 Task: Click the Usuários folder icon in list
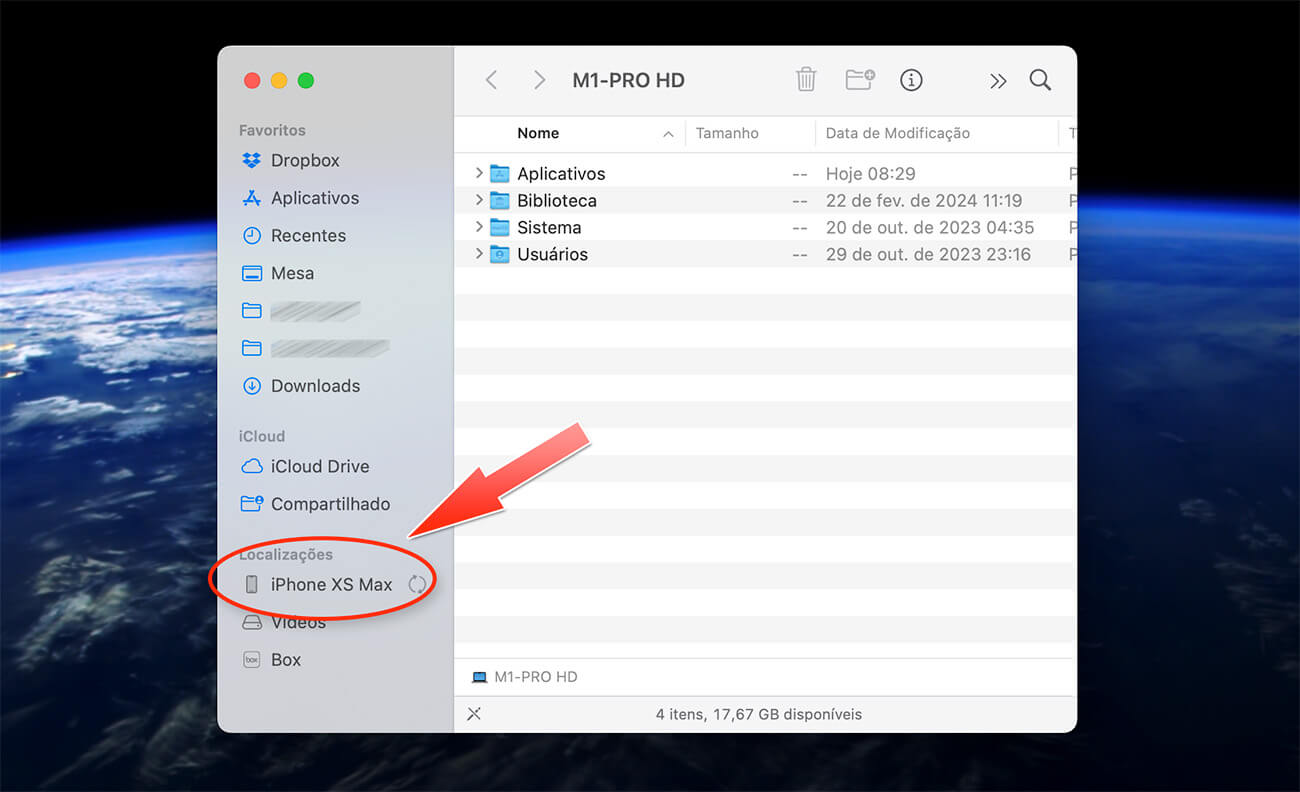(499, 255)
